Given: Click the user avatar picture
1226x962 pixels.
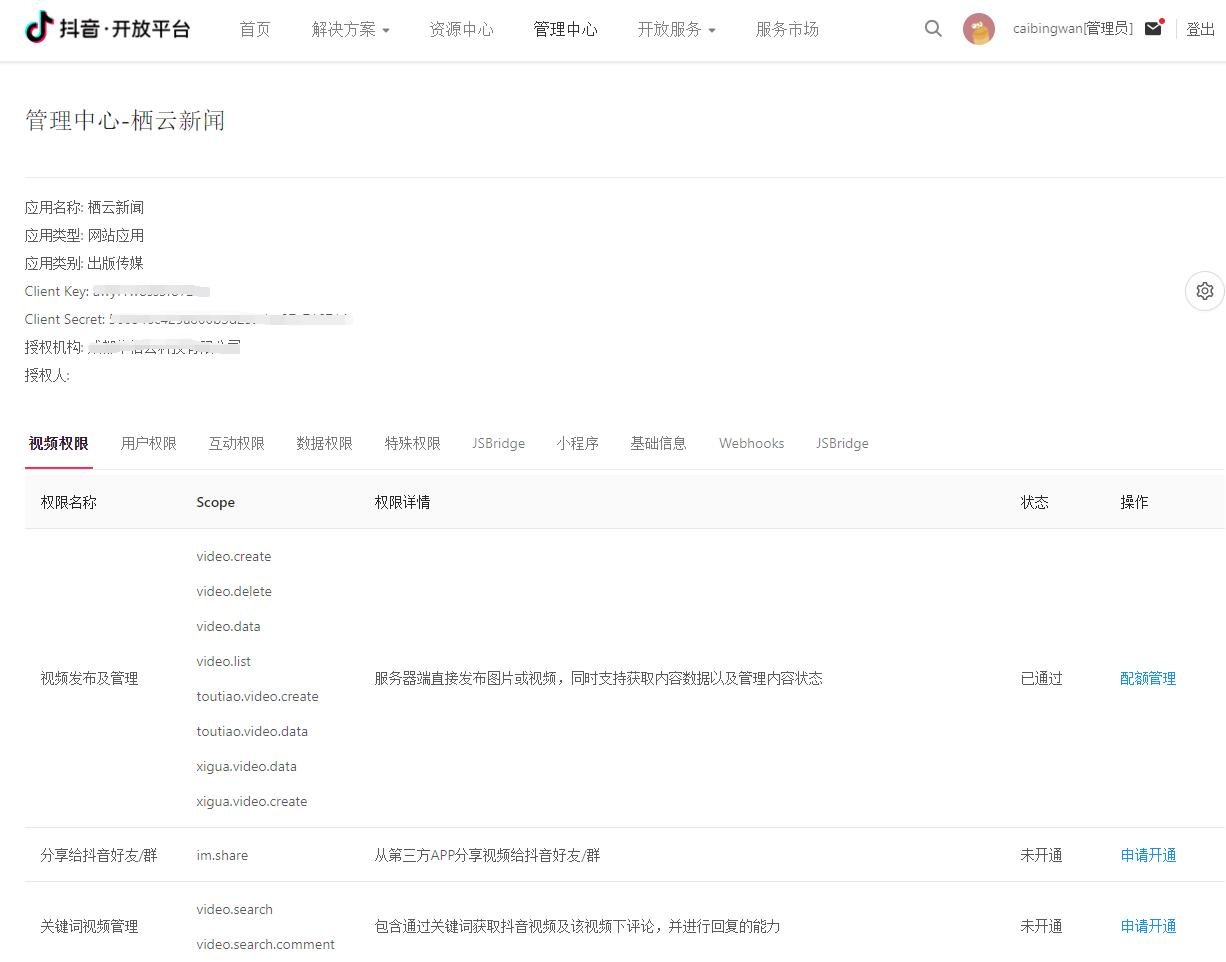Looking at the screenshot, I should [978, 29].
